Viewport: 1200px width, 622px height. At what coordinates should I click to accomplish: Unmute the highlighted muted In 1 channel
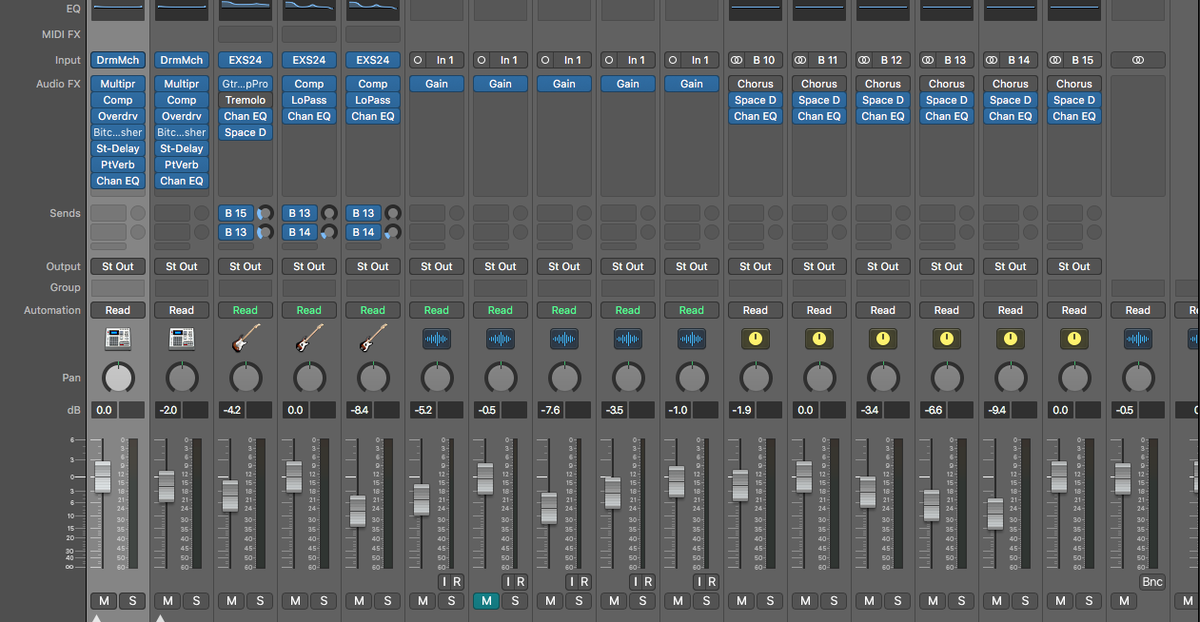(x=487, y=600)
